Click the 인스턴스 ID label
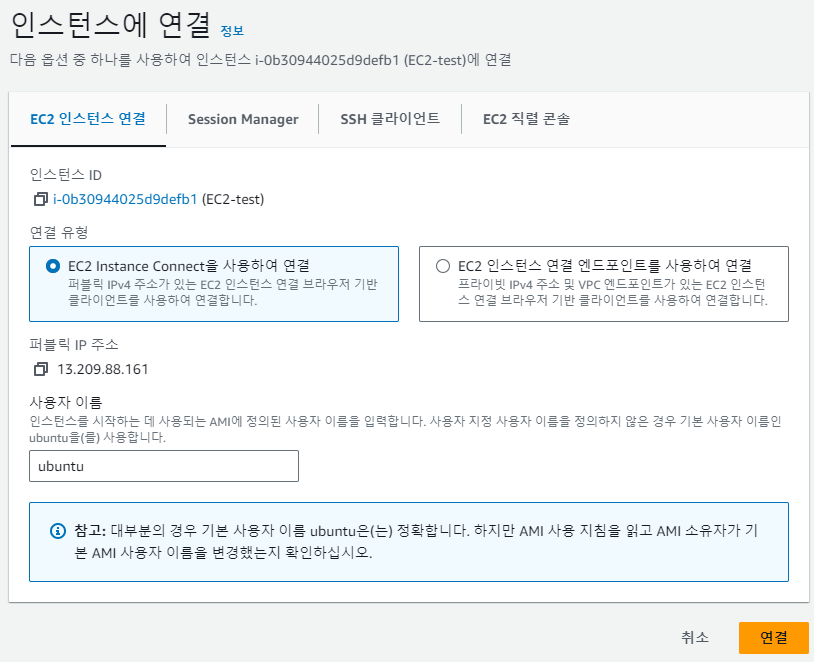 coord(66,175)
